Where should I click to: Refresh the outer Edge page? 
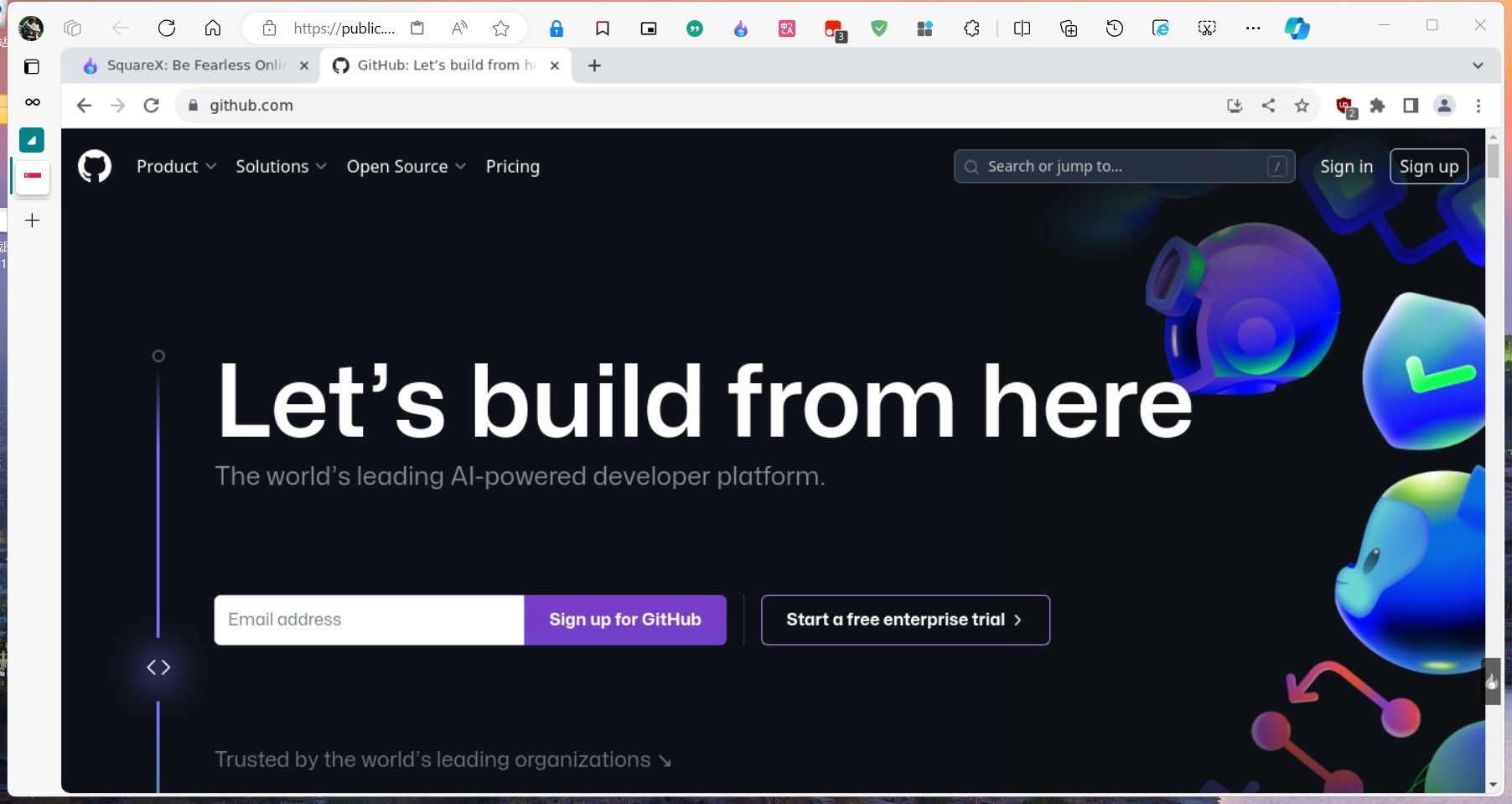coord(167,29)
